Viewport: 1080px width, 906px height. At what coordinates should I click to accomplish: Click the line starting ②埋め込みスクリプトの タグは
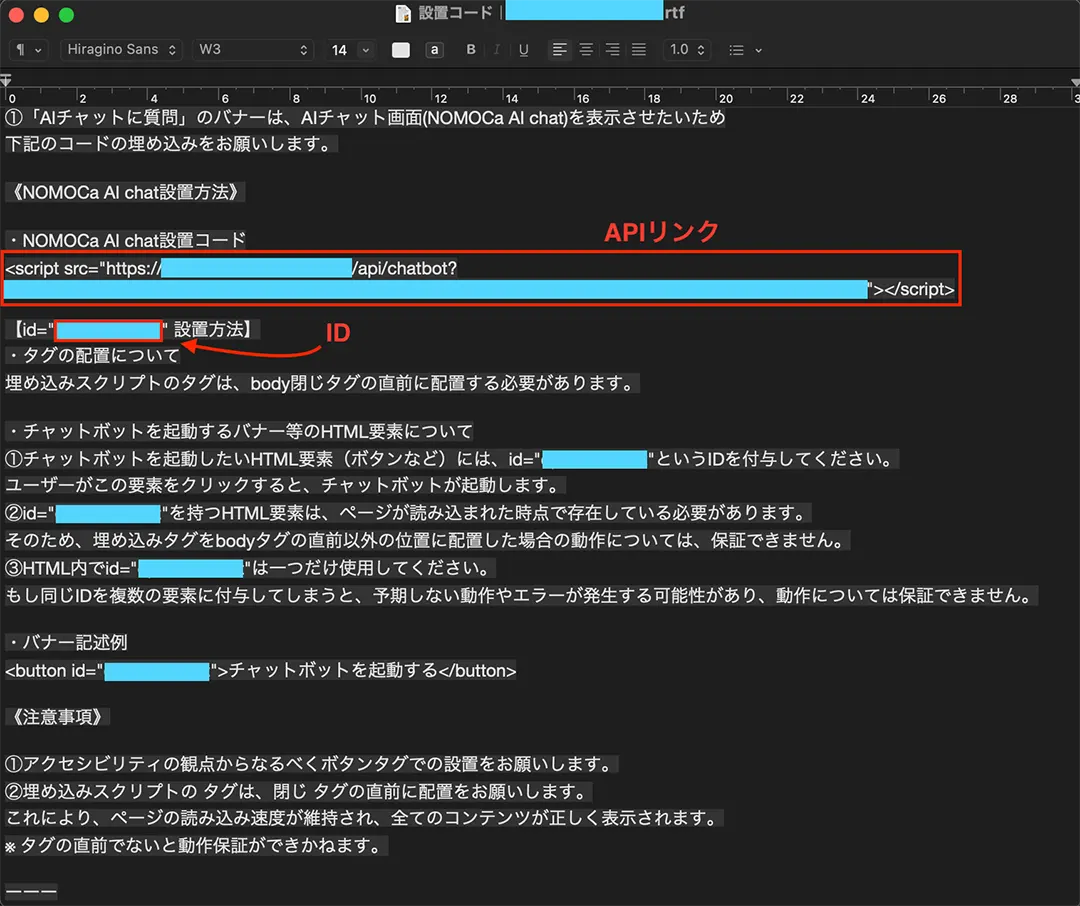(299, 792)
